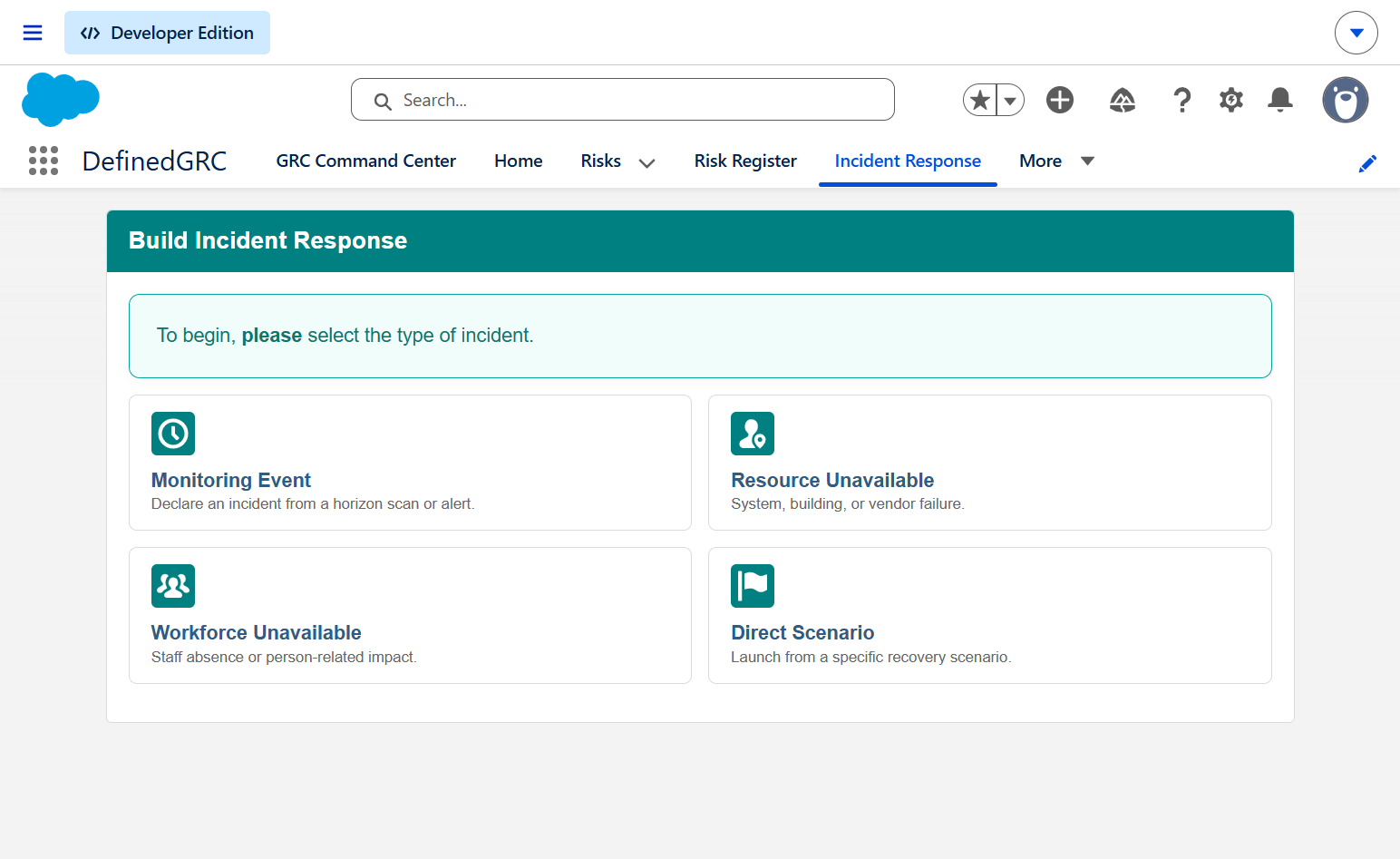This screenshot has height=859, width=1400.
Task: Click the Direct Scenario flag icon
Action: [x=753, y=586]
